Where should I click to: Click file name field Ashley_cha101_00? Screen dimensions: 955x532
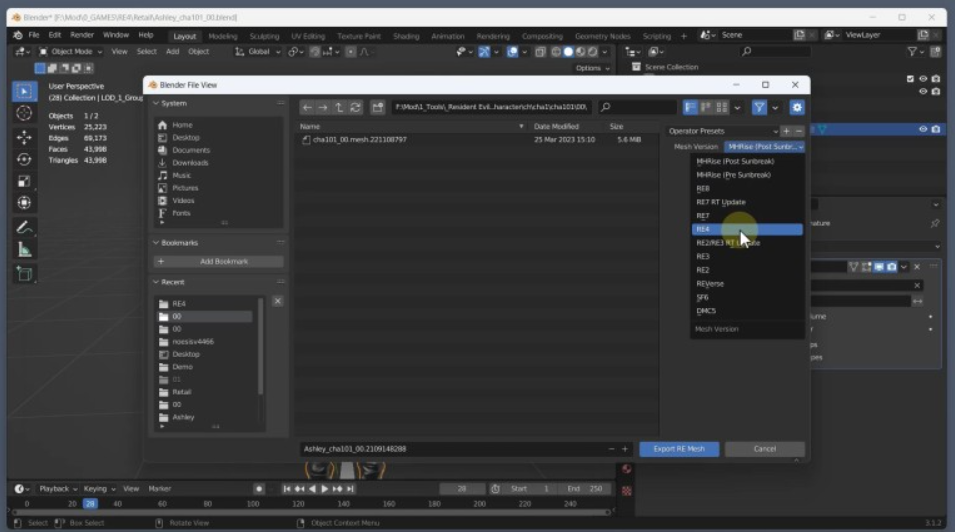click(x=453, y=449)
